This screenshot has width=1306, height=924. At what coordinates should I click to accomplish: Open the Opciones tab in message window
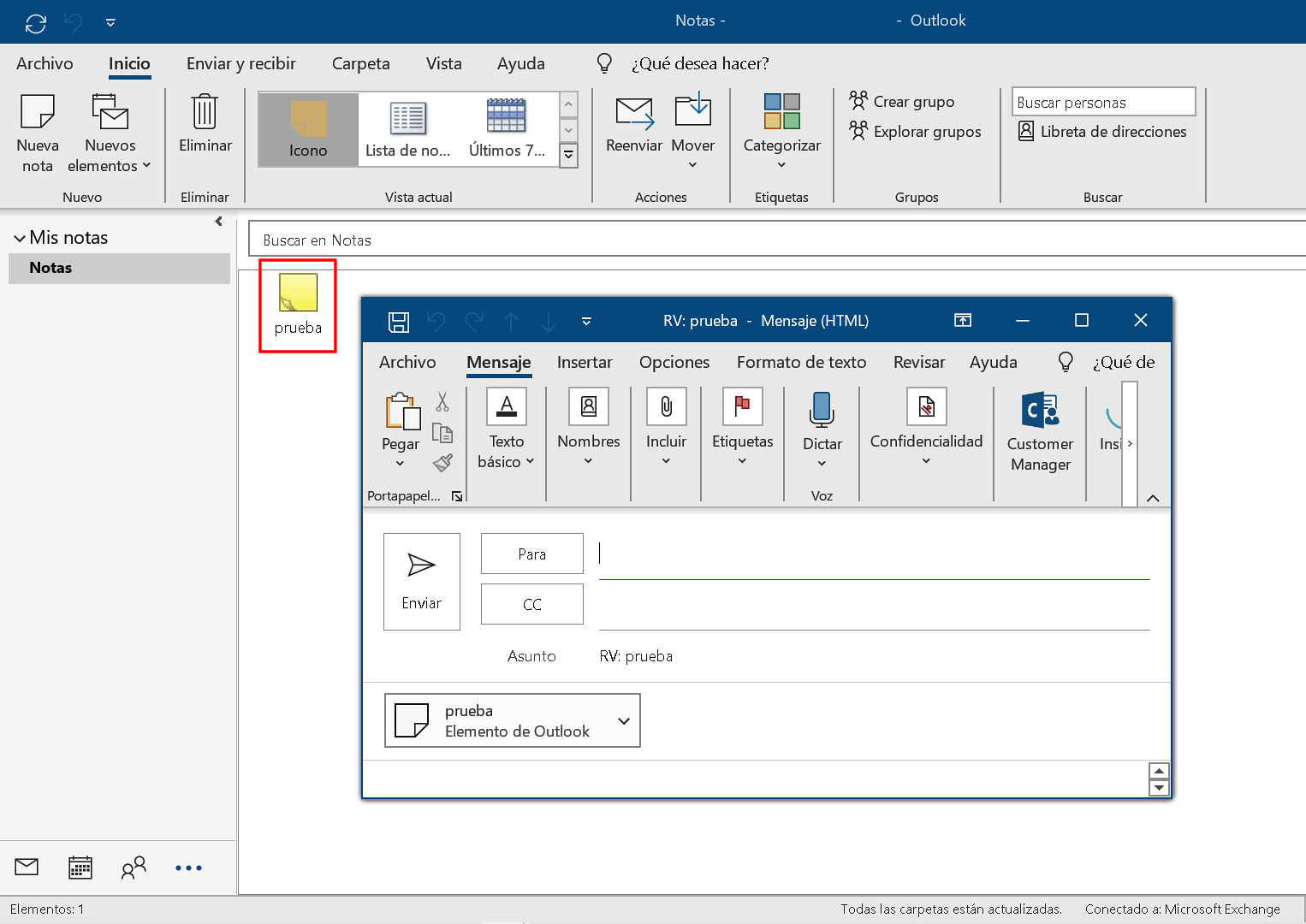[674, 363]
